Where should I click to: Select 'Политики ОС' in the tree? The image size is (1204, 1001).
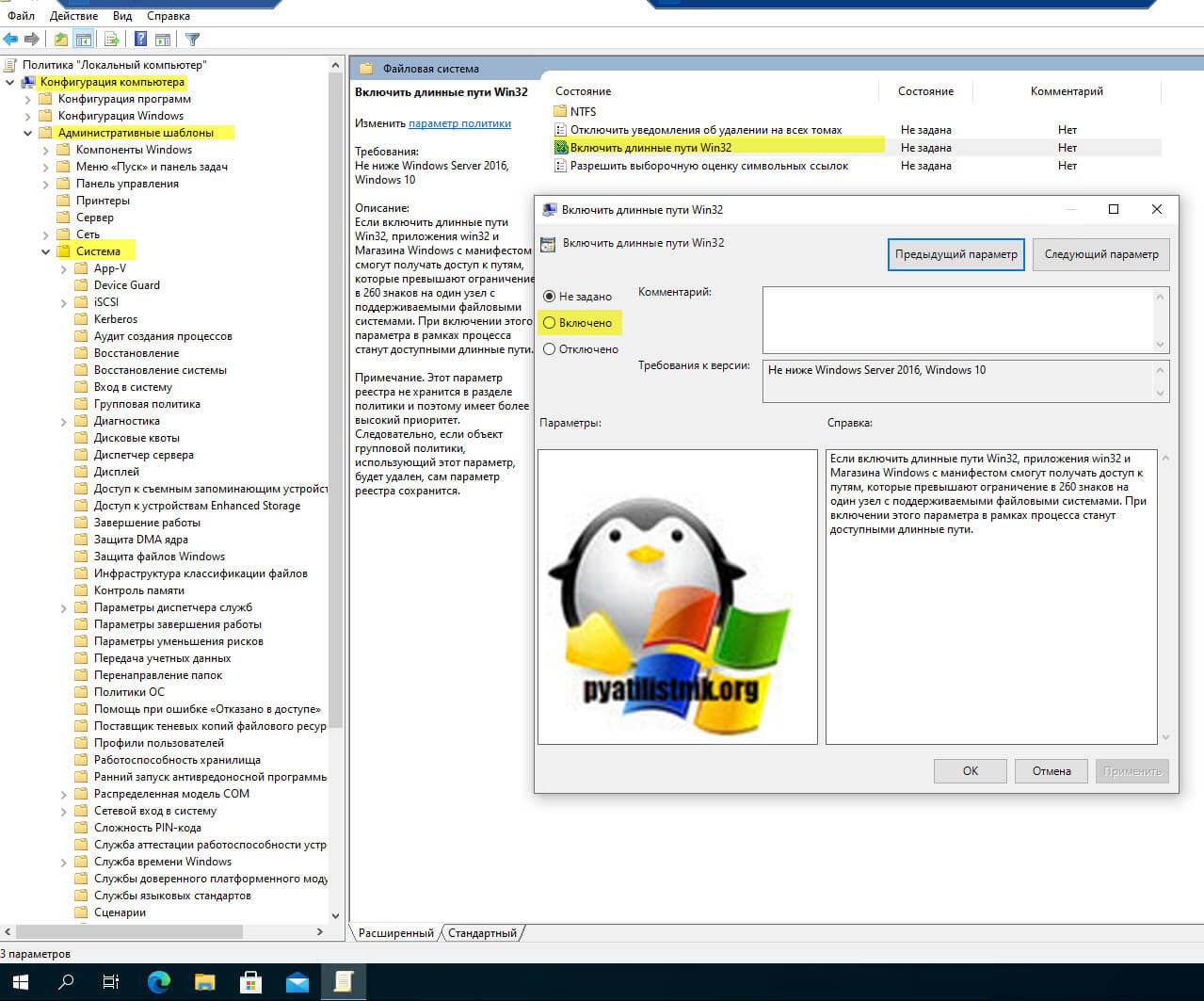point(129,692)
